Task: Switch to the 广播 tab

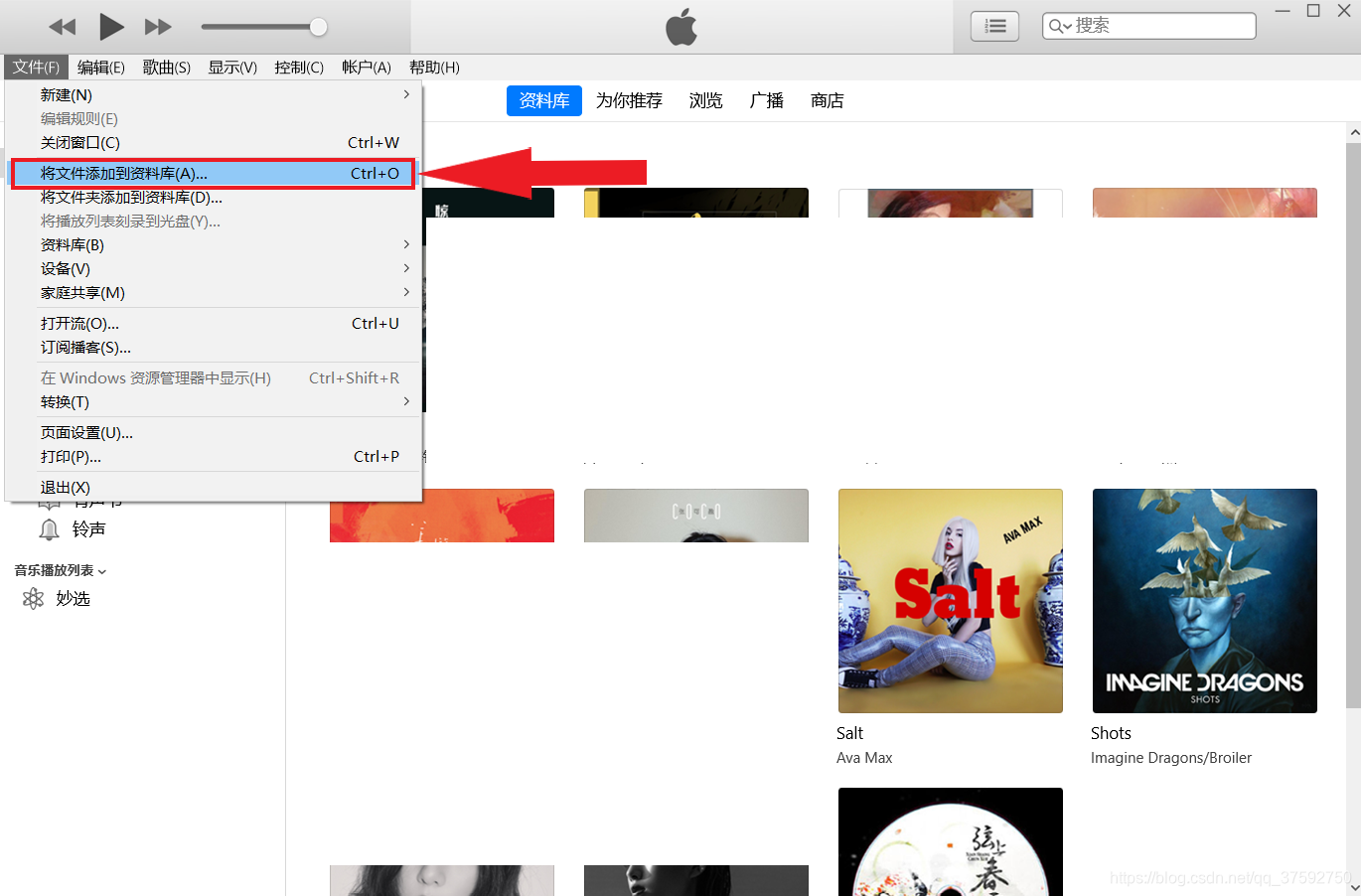Action: click(766, 100)
